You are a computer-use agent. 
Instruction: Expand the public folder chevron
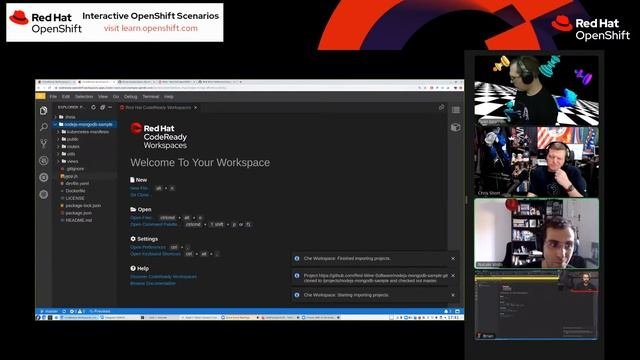[x=58, y=139]
